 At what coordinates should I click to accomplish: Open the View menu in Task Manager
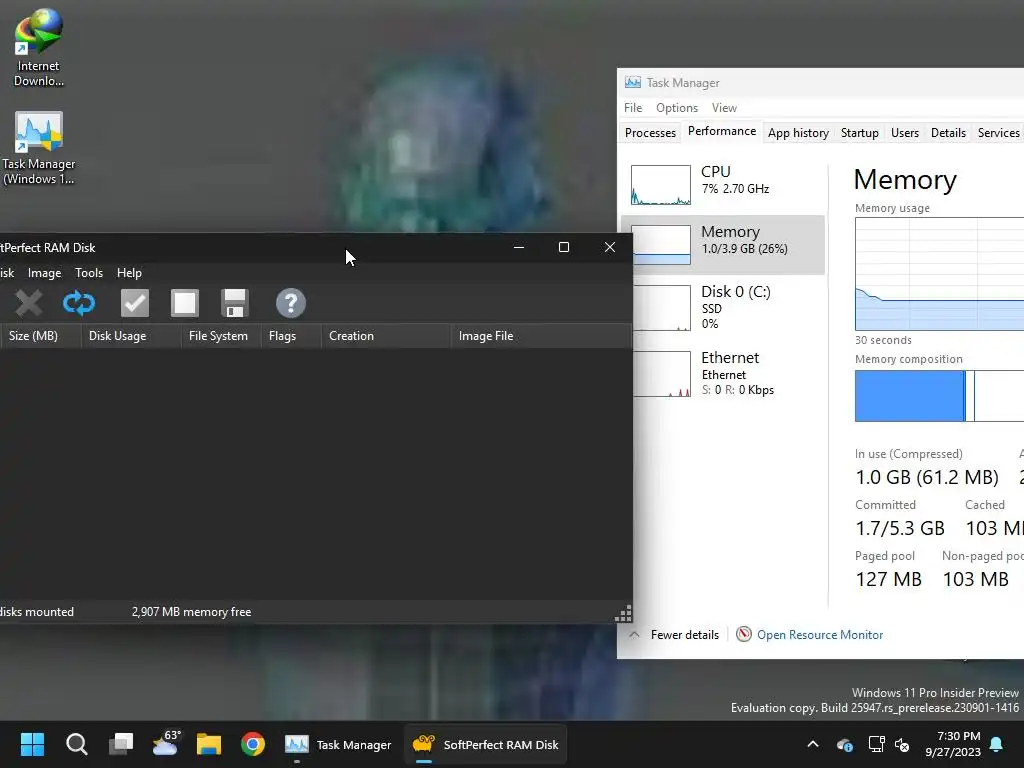[x=724, y=108]
